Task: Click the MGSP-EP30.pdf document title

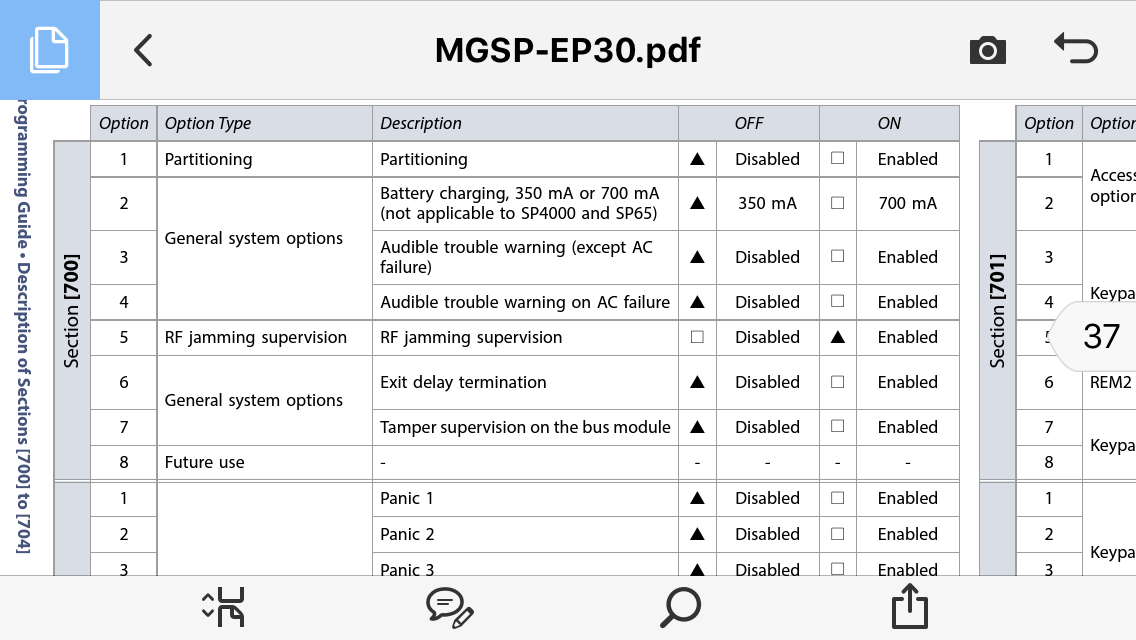Action: tap(567, 50)
